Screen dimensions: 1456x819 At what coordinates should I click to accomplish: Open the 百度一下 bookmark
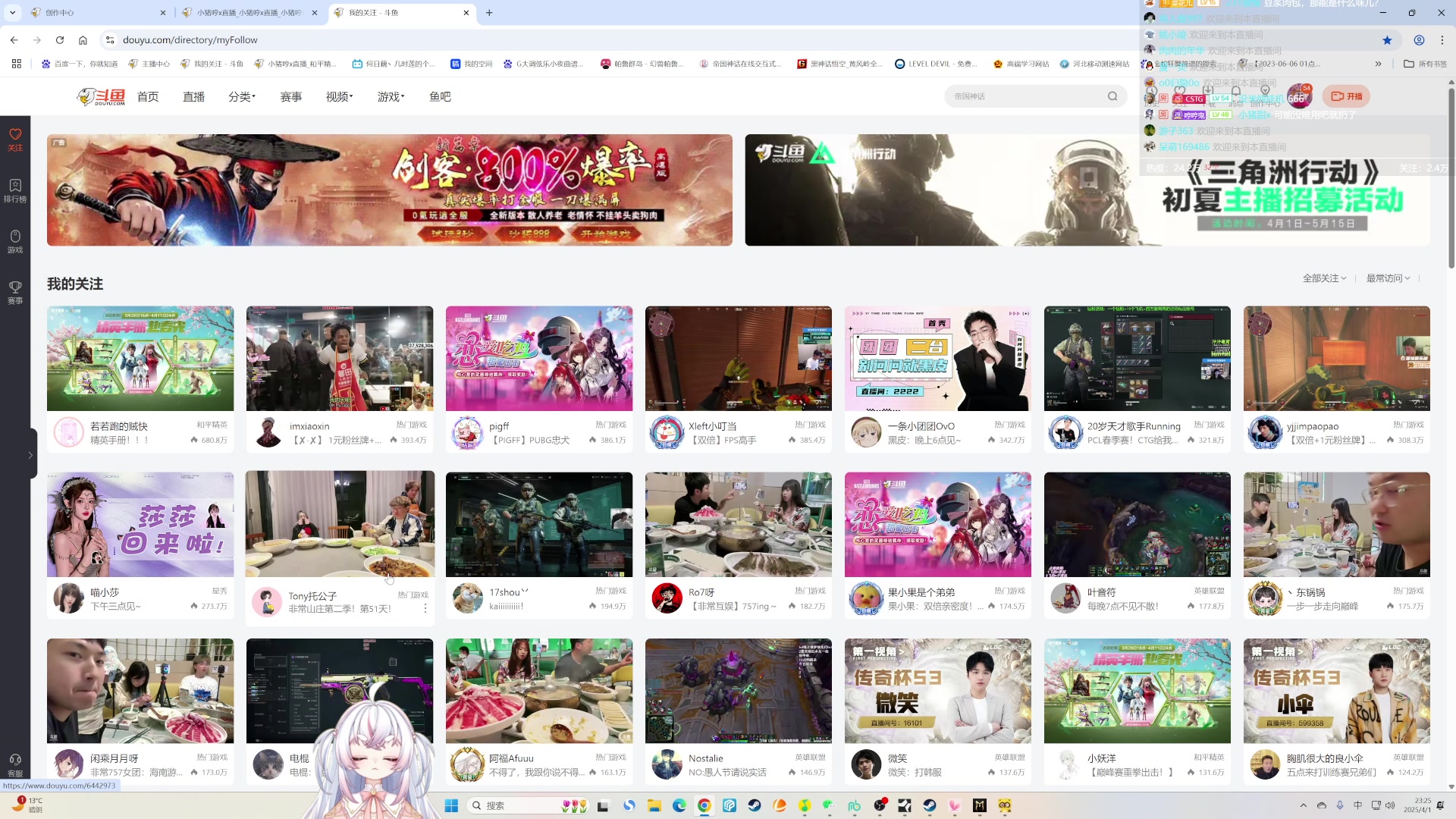pyautogui.click(x=80, y=64)
